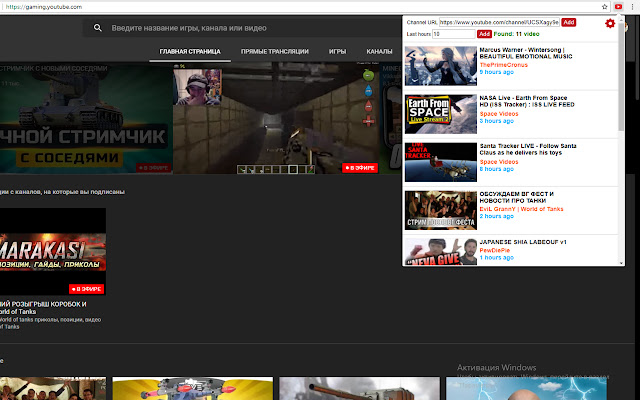Switch to ГЛАВНАЯ СТРАНИЦА tab

pos(190,51)
